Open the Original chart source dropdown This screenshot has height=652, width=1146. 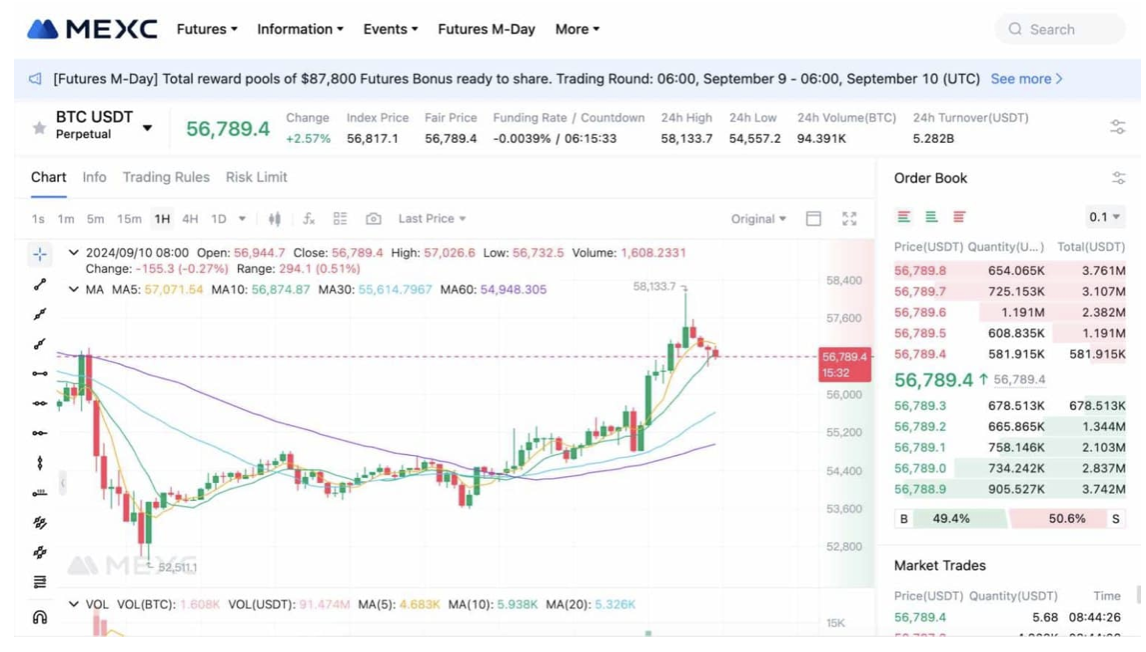click(758, 219)
